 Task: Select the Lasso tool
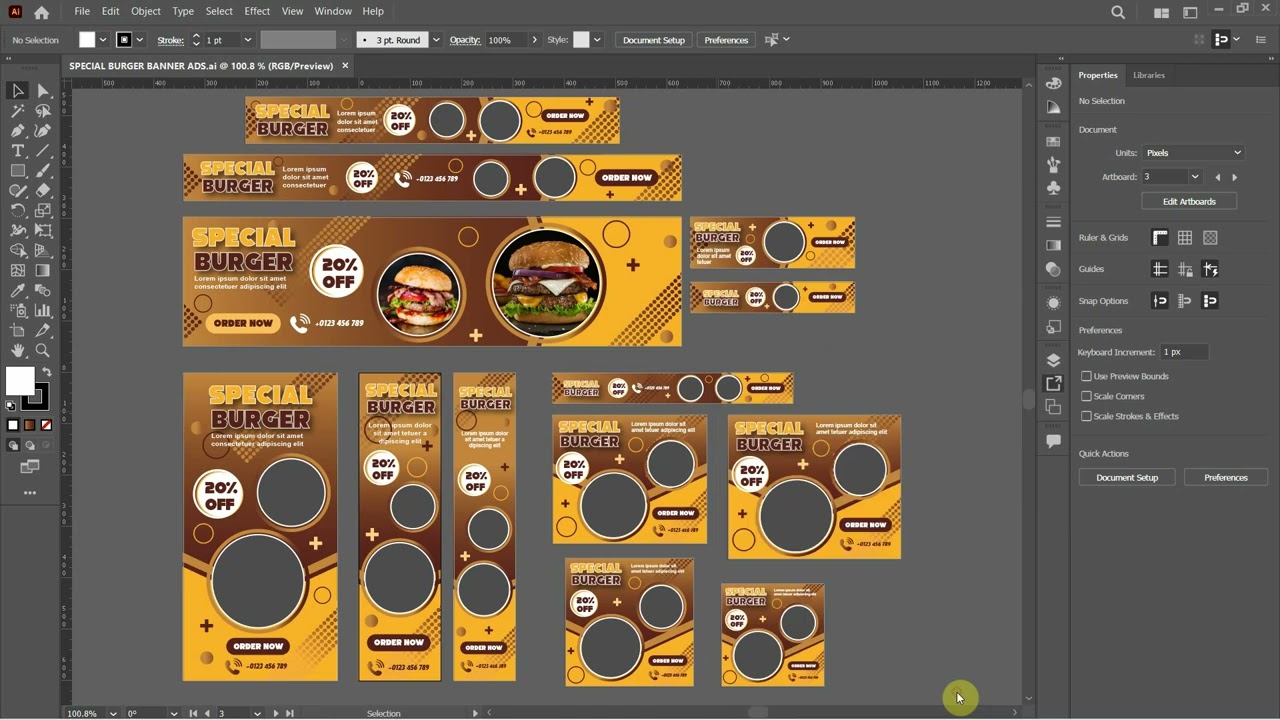point(43,110)
